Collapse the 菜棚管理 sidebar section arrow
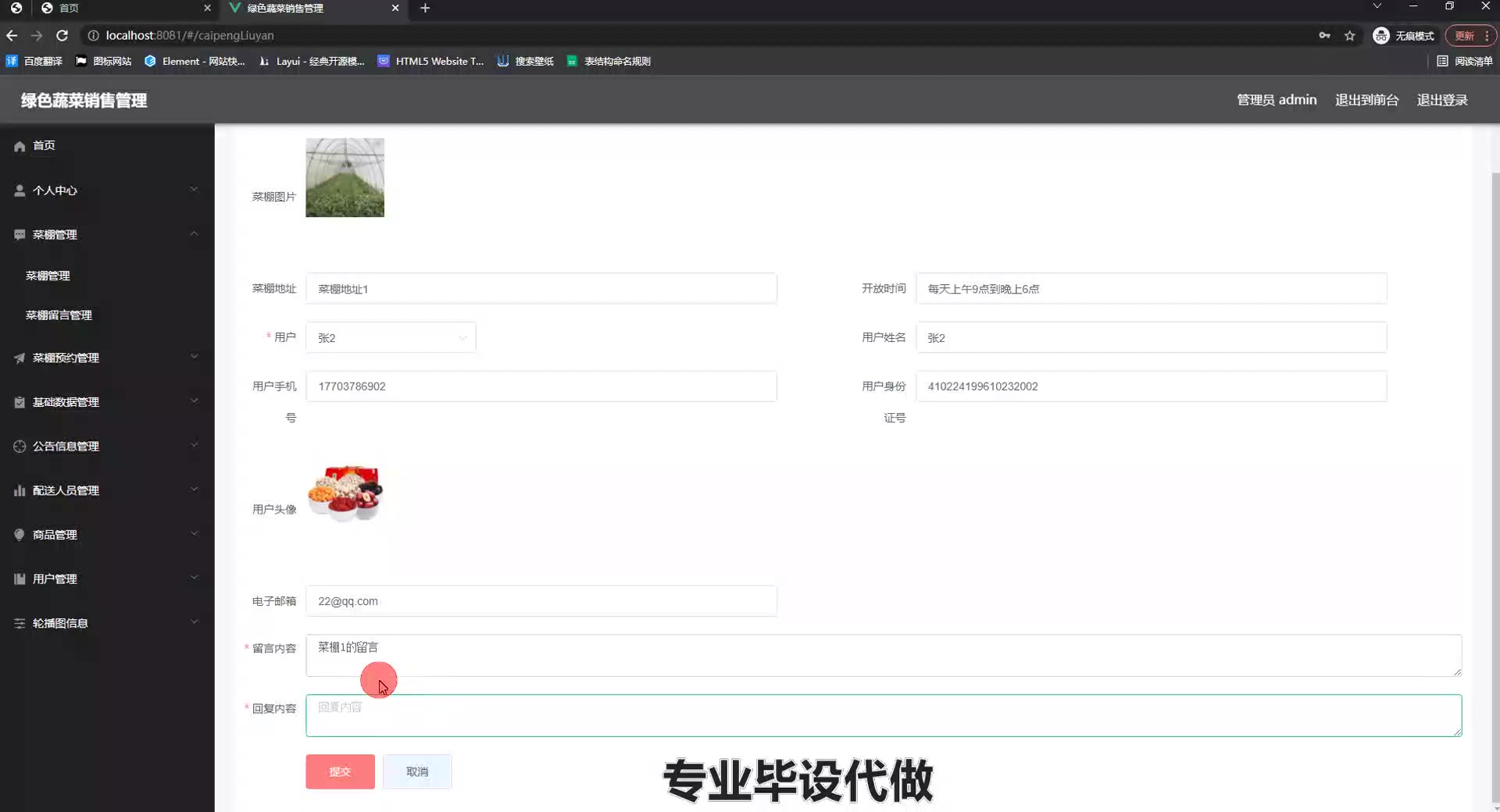The width and height of the screenshot is (1500, 812). [194, 233]
